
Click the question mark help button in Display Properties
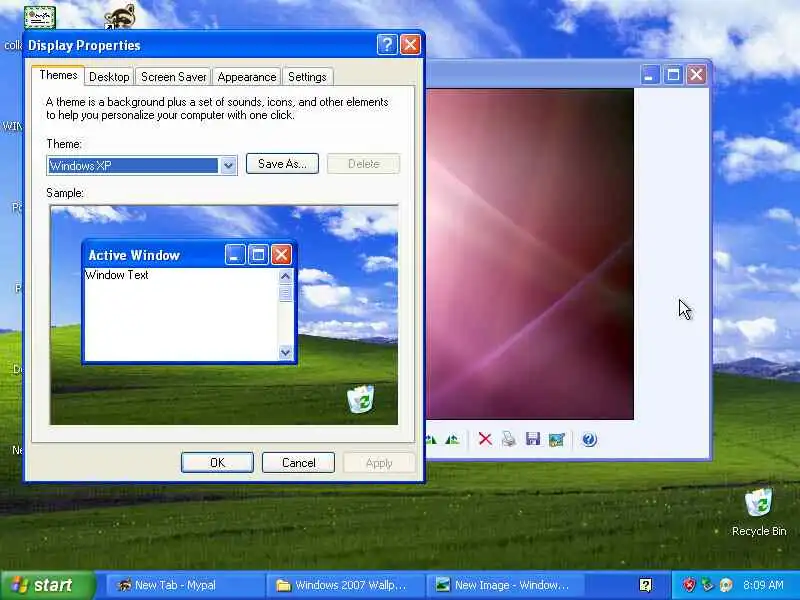click(387, 45)
